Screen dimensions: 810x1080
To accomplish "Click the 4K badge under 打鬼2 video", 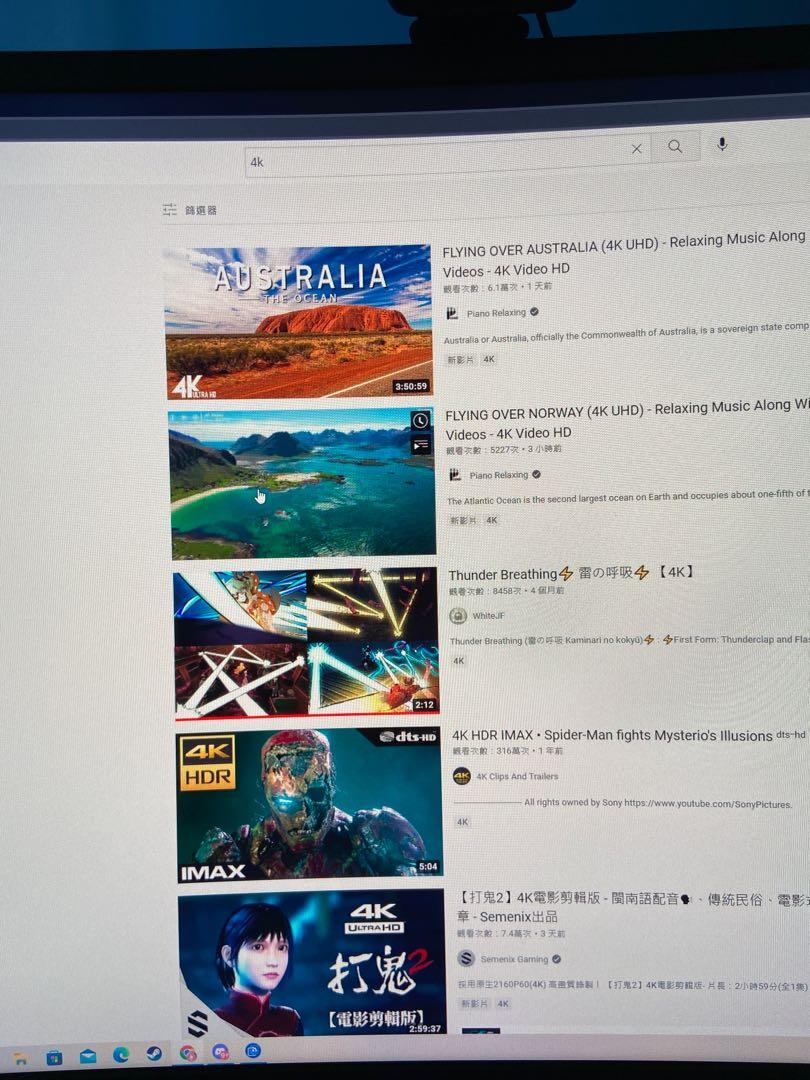I will click(503, 1004).
